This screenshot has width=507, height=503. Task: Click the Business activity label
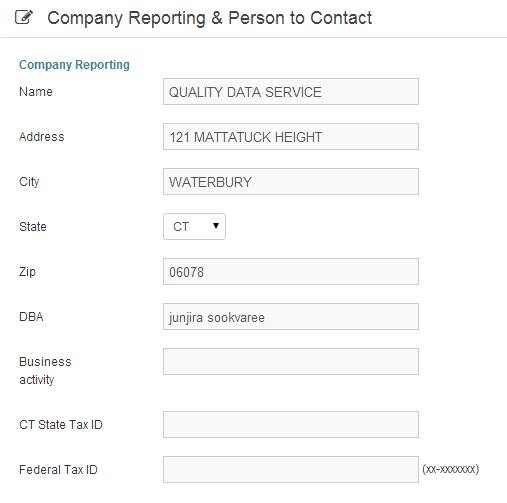tap(45, 371)
